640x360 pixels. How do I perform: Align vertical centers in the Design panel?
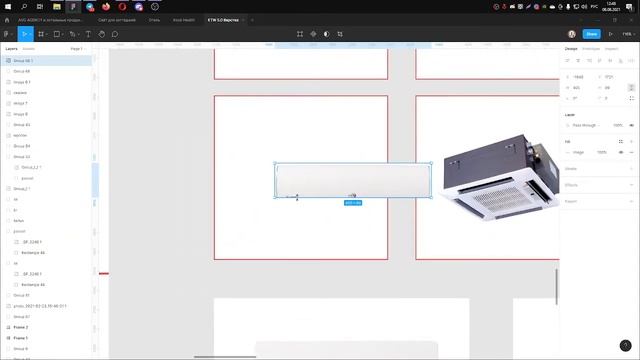(x=610, y=60)
